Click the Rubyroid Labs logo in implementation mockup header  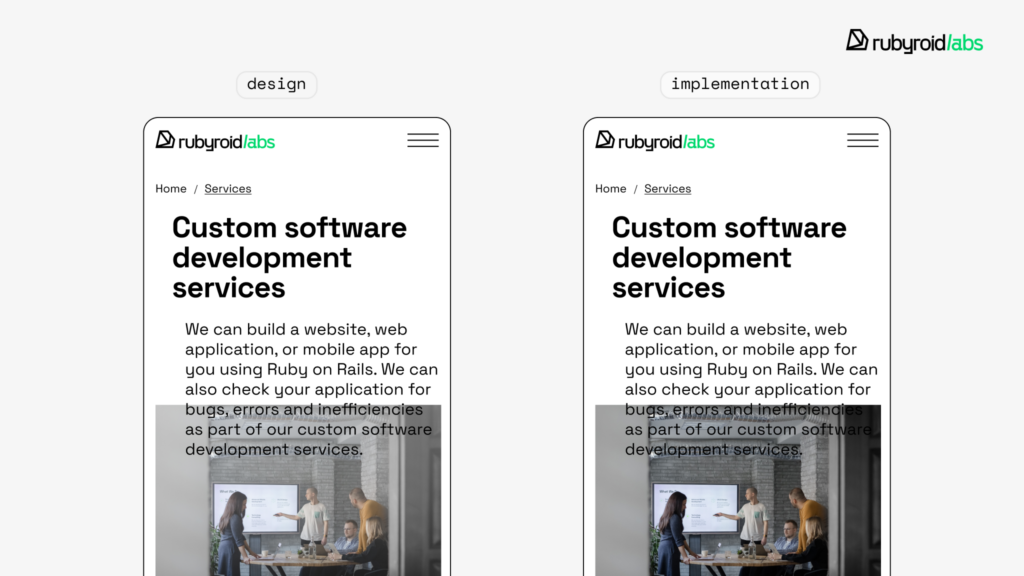coord(655,141)
